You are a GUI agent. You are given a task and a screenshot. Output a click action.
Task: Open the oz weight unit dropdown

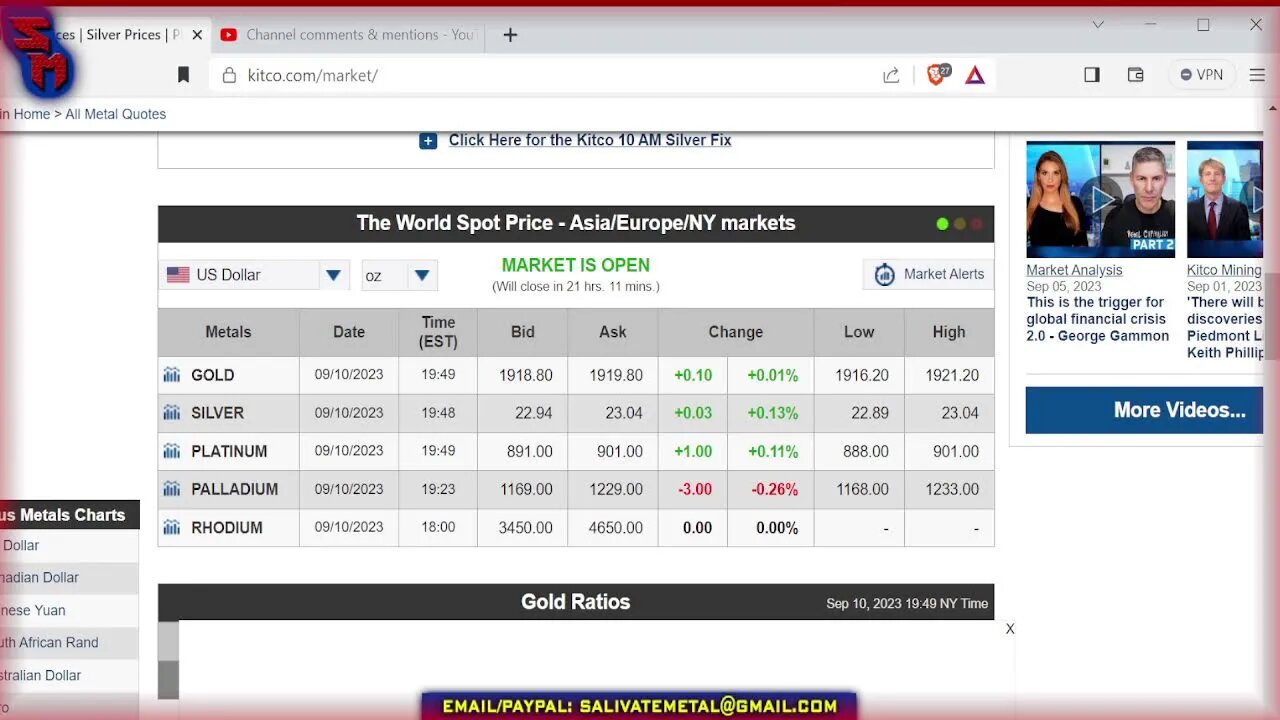tap(399, 275)
